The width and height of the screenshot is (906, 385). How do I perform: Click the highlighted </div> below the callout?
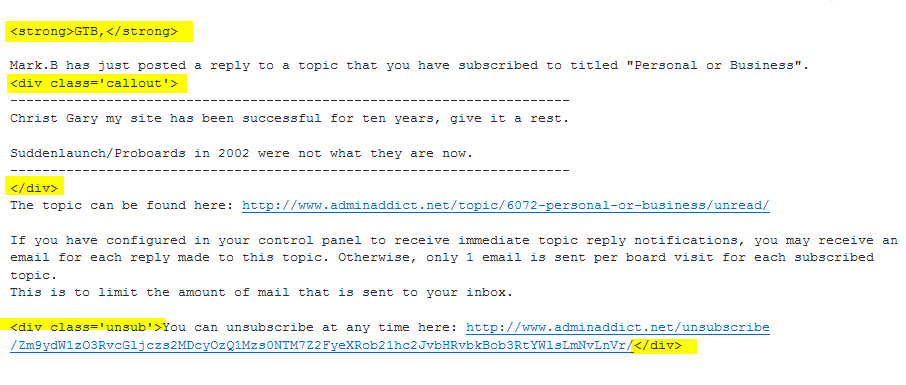[34, 188]
